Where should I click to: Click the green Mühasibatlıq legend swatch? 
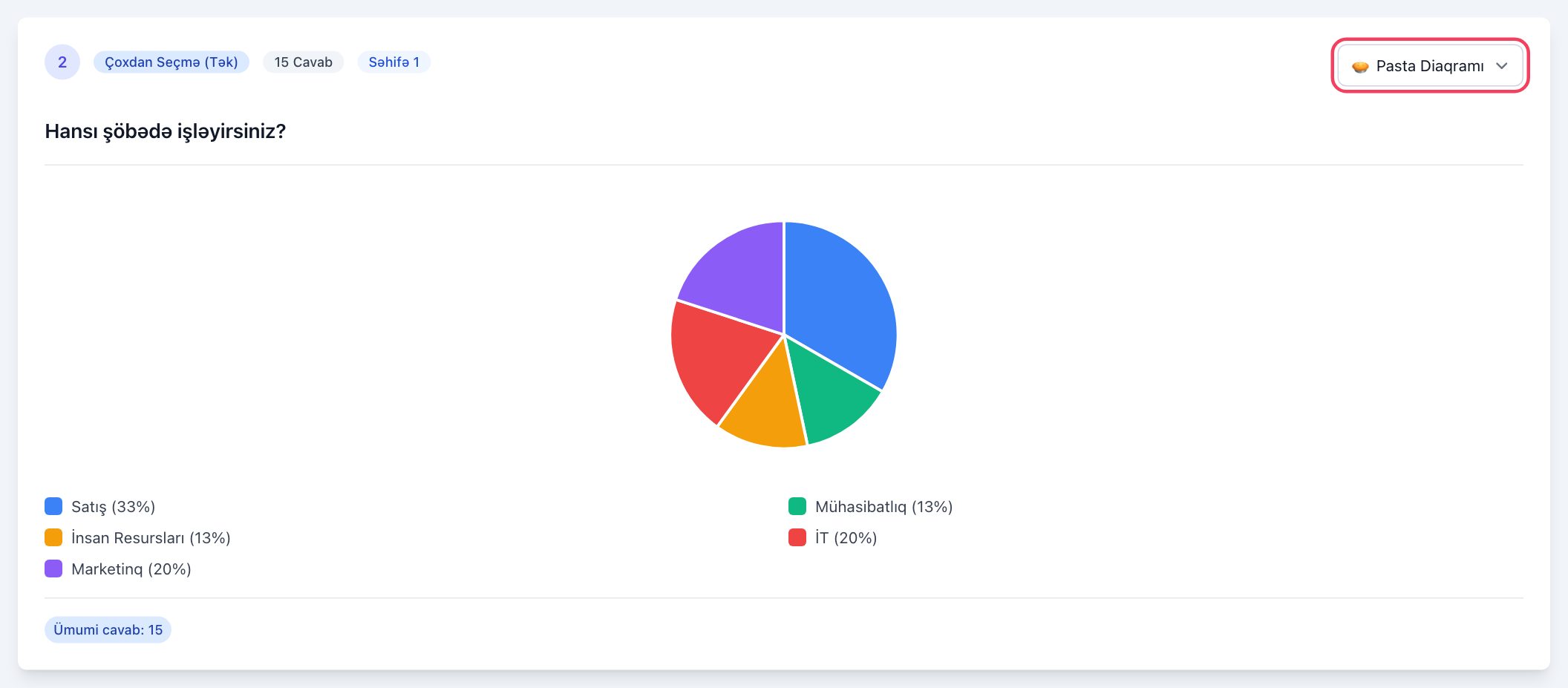[x=797, y=506]
